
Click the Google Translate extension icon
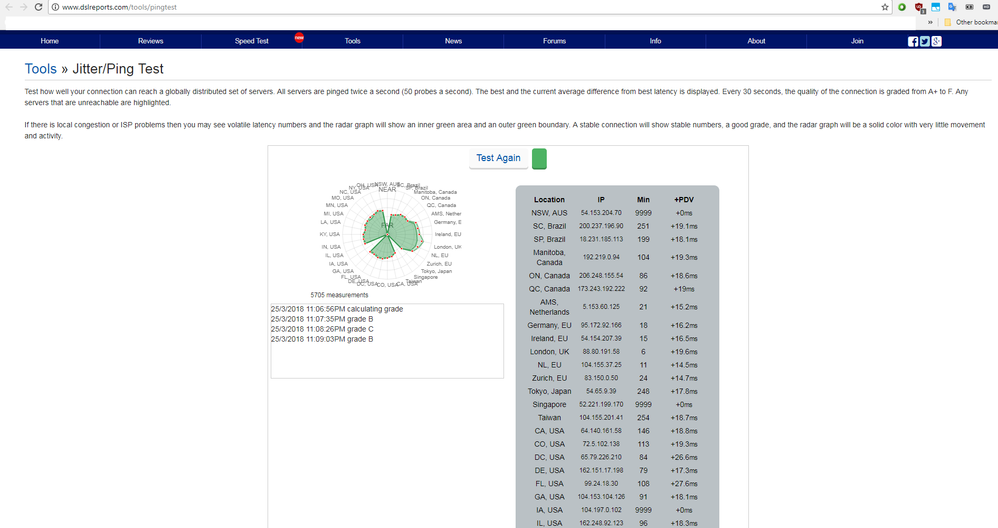(x=953, y=7)
